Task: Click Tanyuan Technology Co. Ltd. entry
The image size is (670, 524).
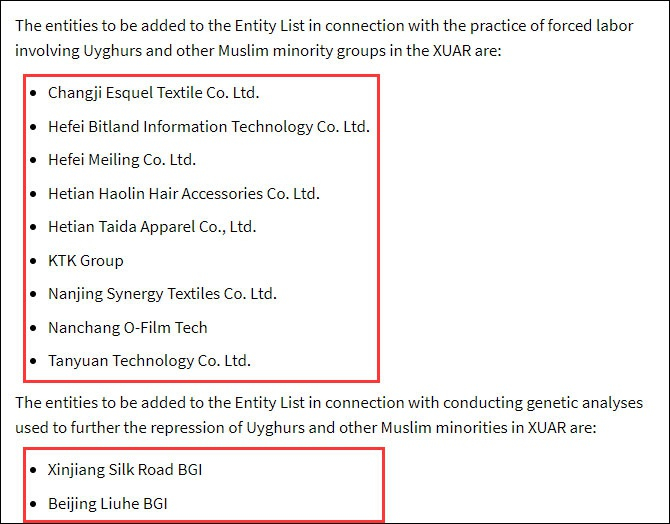Action: [149, 361]
